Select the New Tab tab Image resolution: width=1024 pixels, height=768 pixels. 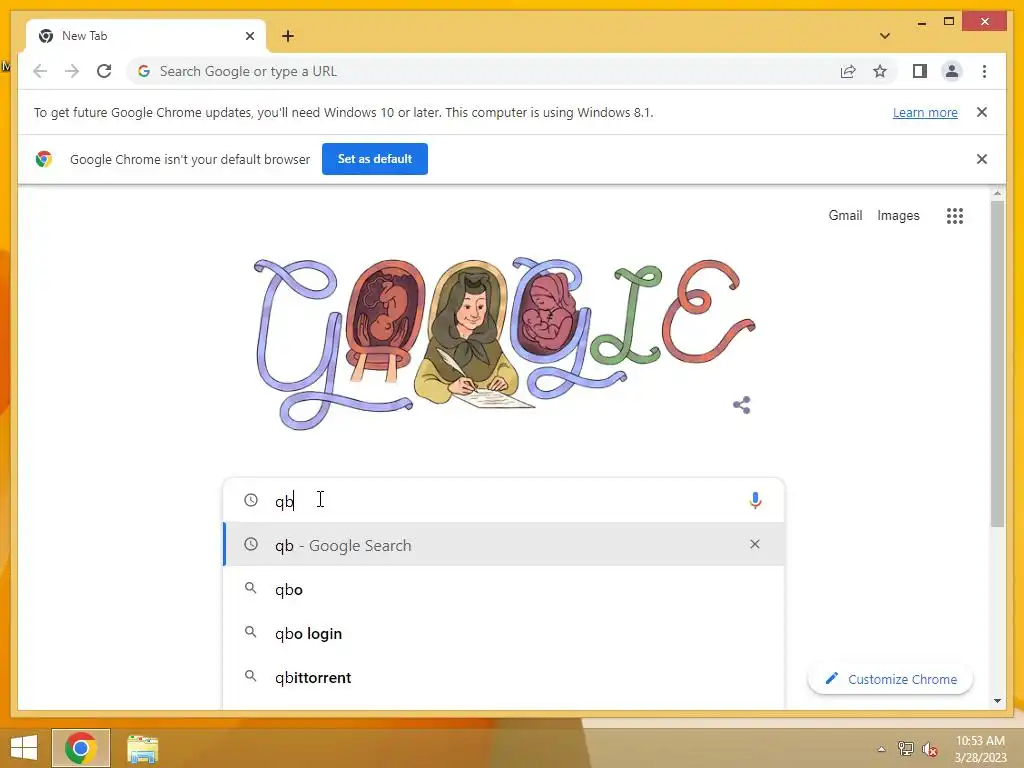point(146,36)
